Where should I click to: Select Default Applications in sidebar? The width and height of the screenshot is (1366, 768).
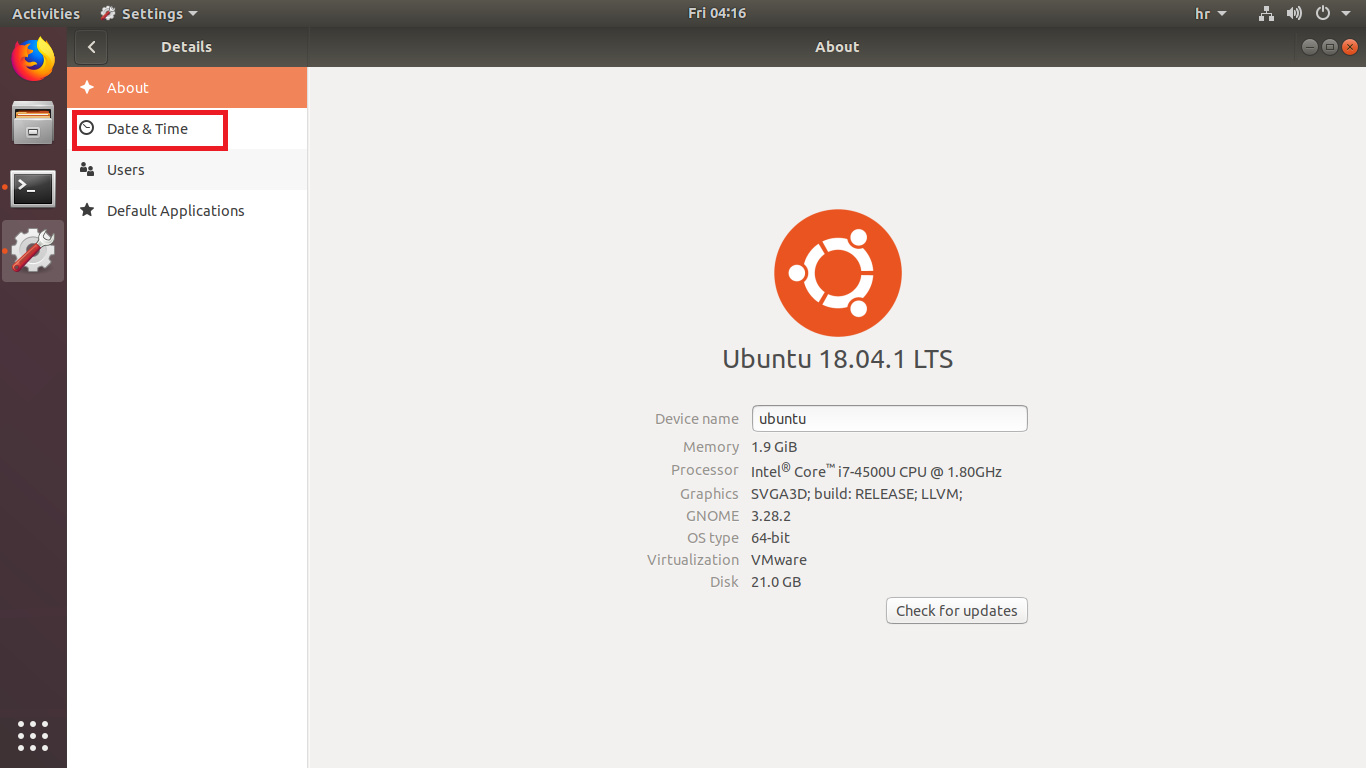point(187,211)
